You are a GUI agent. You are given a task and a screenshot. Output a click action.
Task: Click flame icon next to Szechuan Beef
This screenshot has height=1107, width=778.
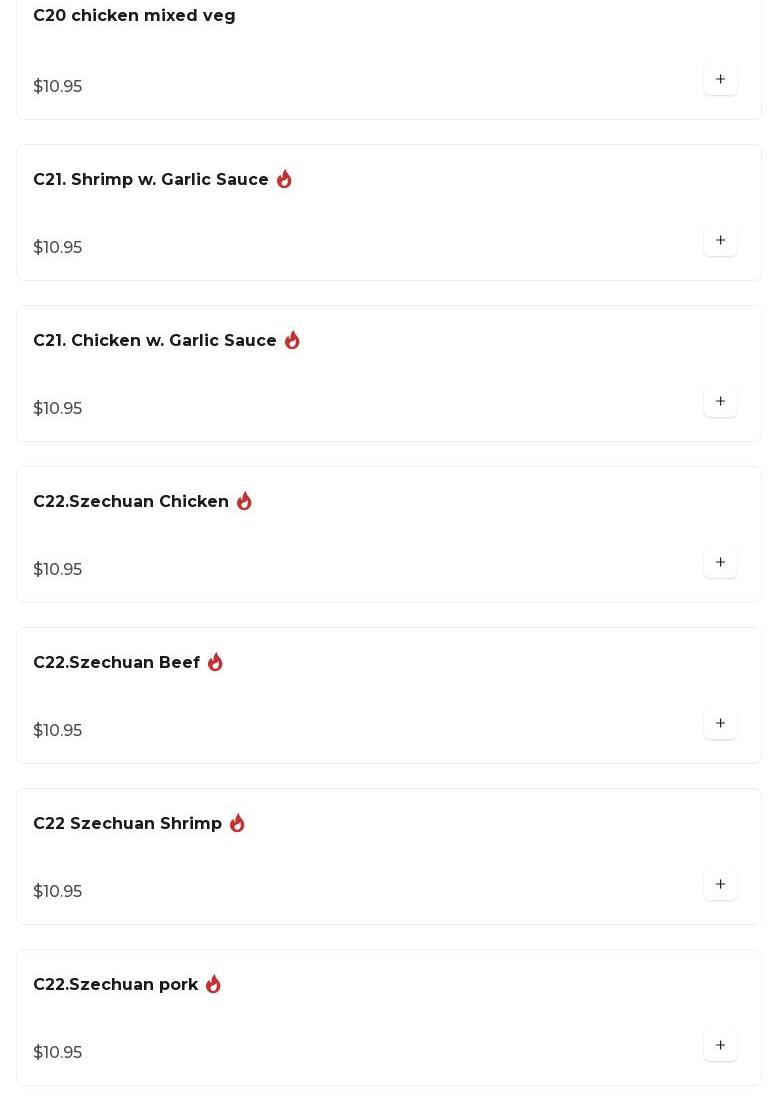(215, 662)
